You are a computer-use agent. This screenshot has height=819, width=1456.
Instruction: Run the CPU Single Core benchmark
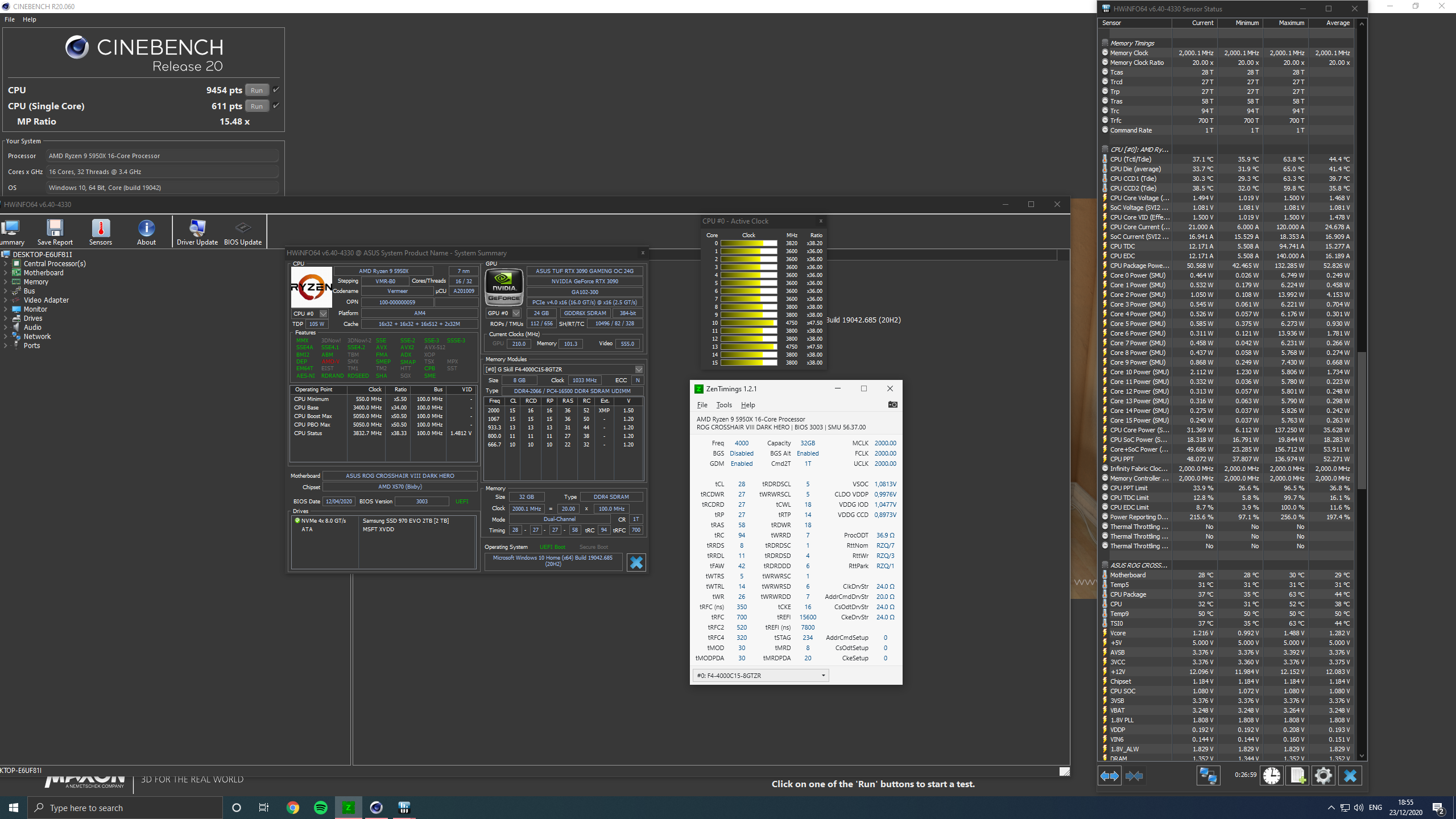(x=257, y=106)
